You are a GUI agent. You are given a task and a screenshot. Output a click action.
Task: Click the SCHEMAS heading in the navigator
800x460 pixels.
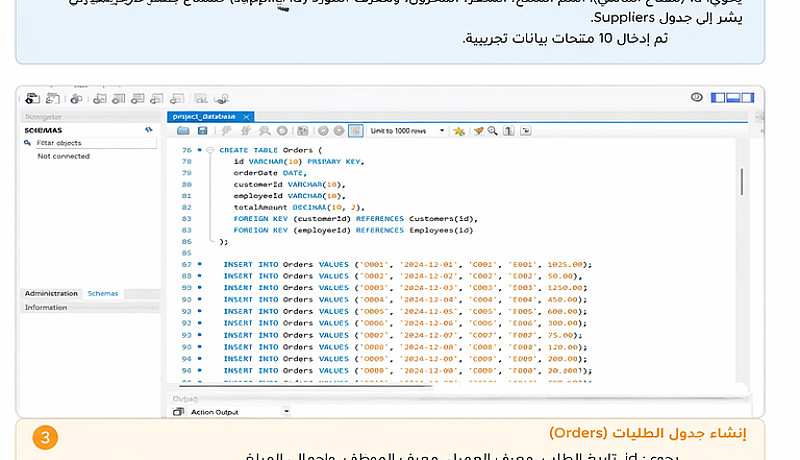[43, 131]
